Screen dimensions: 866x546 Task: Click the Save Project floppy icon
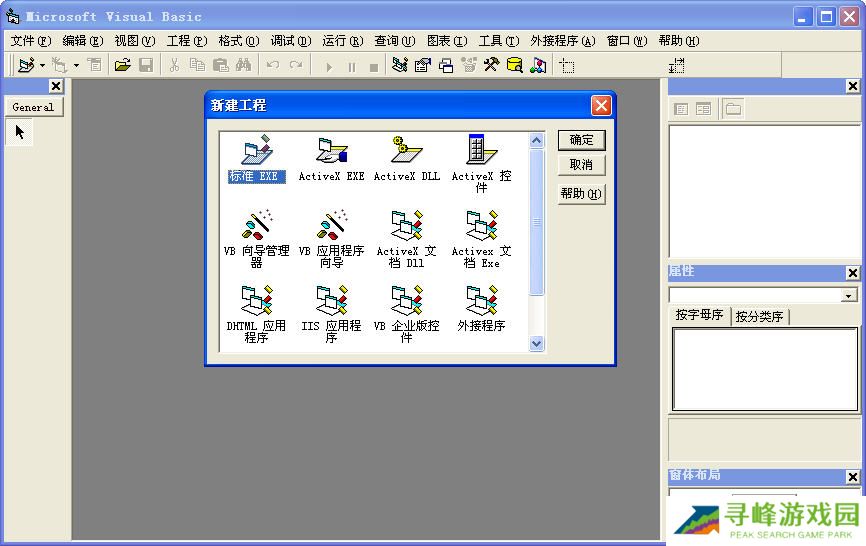tap(146, 65)
